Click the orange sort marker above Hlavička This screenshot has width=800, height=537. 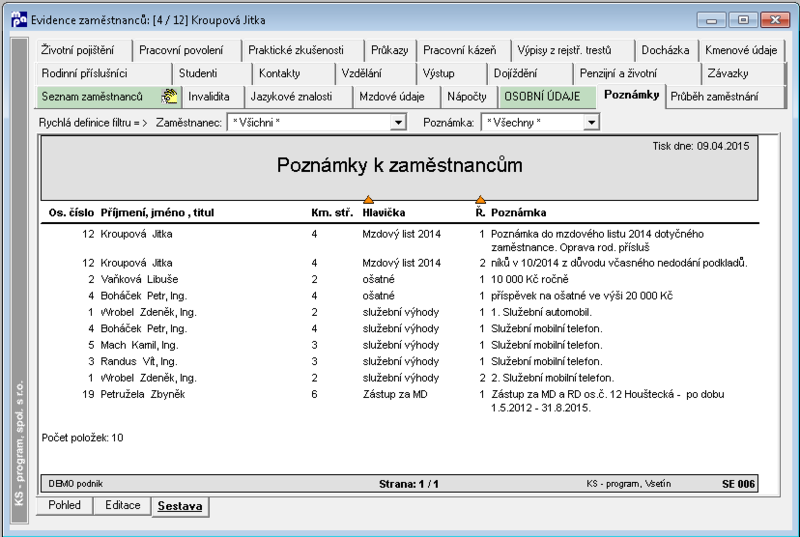pyautogui.click(x=368, y=199)
